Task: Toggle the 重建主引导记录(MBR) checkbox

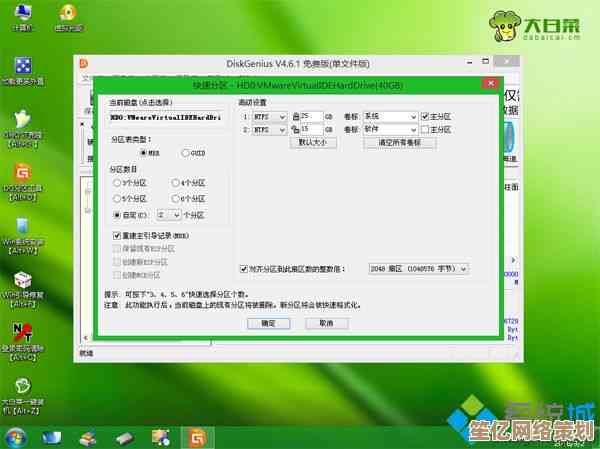Action: click(117, 234)
